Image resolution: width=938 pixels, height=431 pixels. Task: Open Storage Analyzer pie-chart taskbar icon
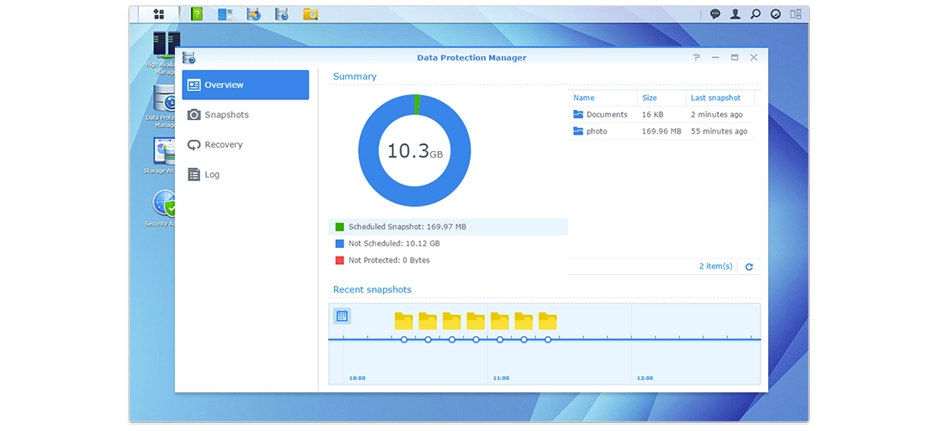(x=254, y=14)
